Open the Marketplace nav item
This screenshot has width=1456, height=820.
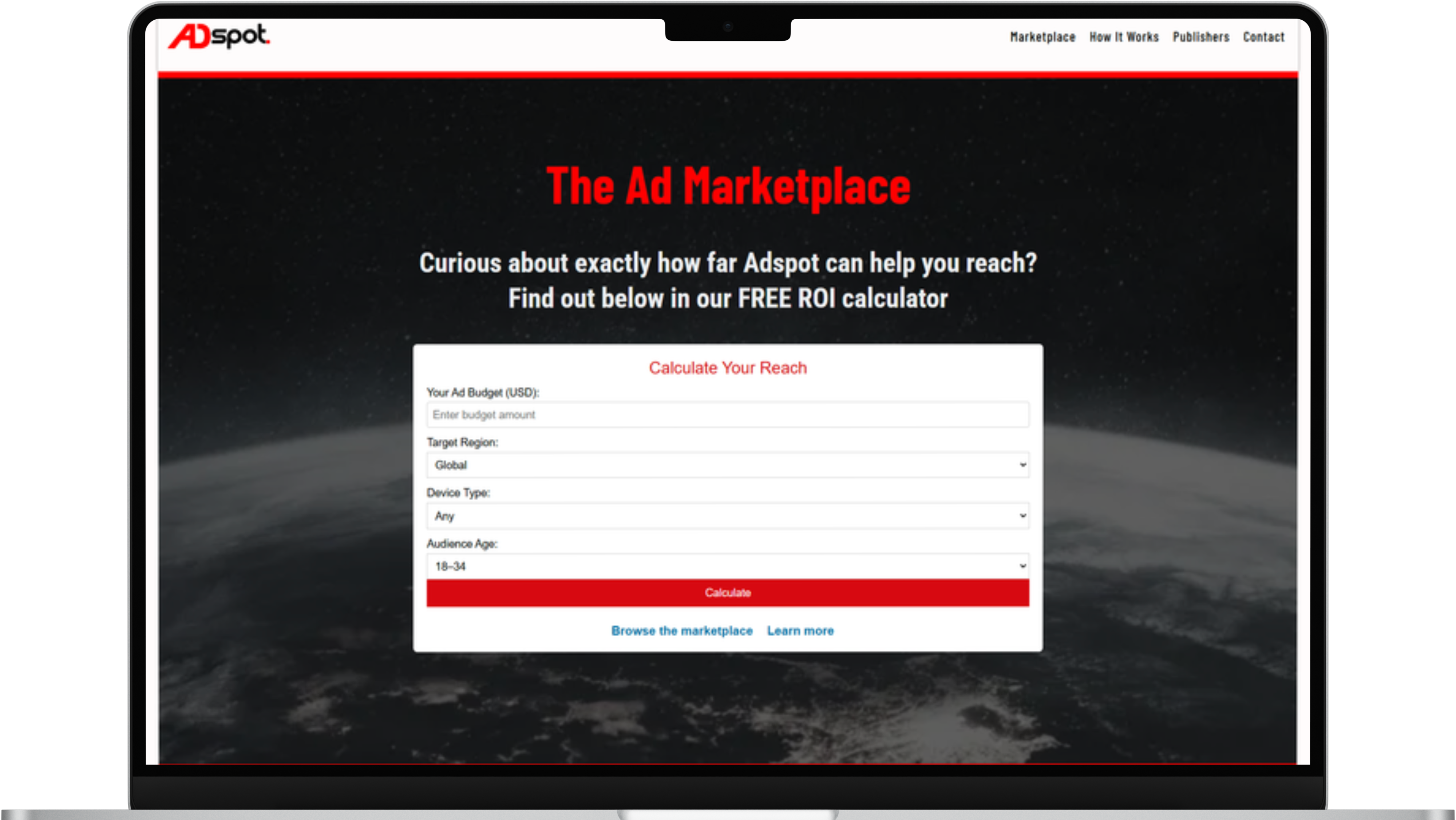(x=1042, y=37)
